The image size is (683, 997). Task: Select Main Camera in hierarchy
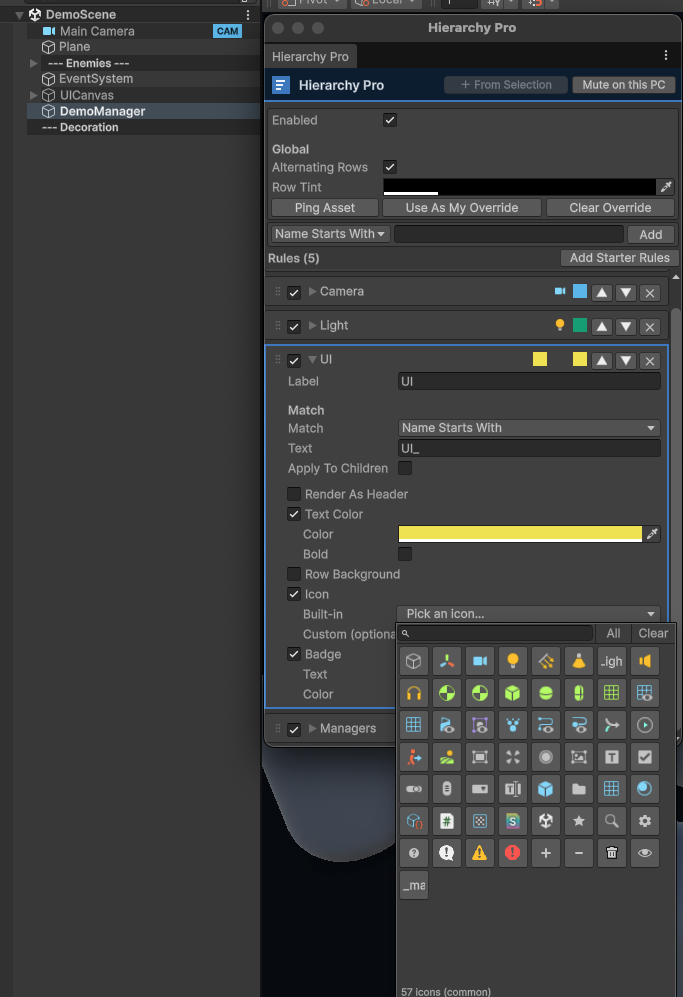pos(97,31)
